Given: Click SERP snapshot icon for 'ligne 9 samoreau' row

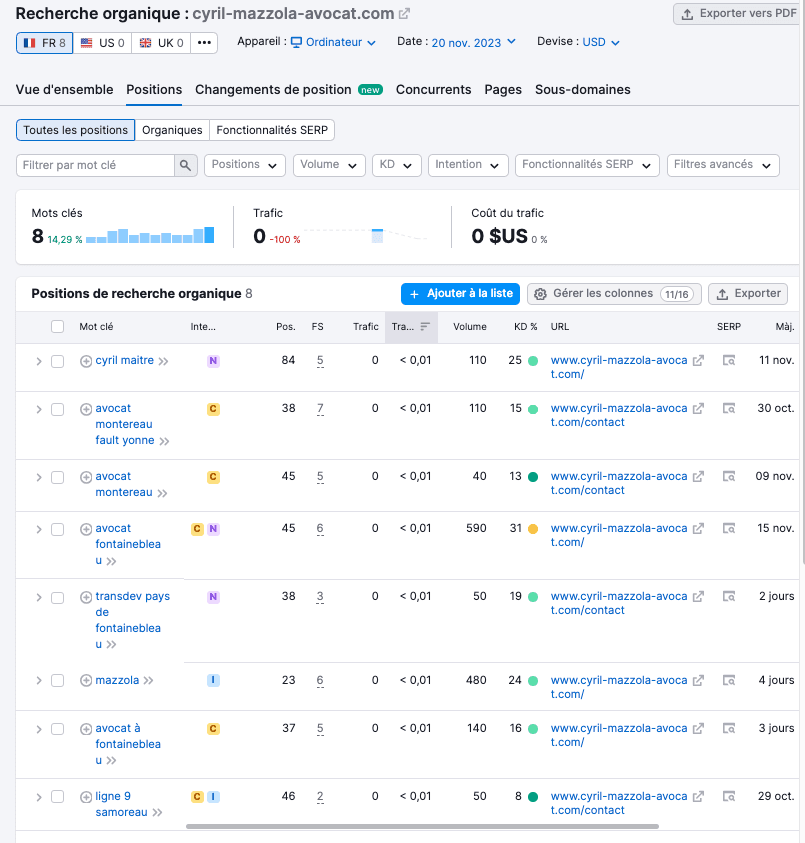Looking at the screenshot, I should (x=729, y=797).
